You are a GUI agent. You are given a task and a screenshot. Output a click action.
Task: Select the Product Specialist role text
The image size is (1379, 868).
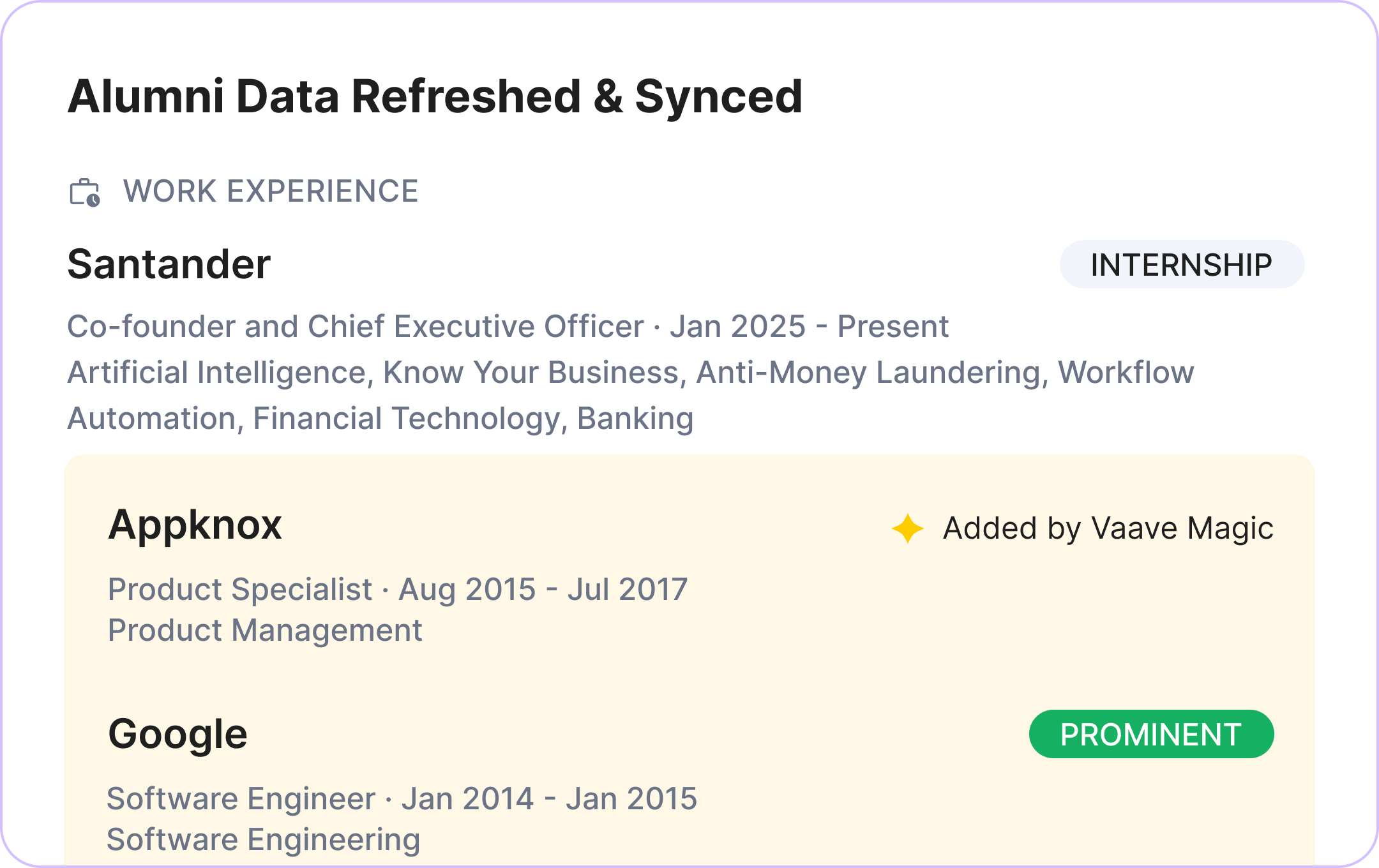tap(240, 589)
